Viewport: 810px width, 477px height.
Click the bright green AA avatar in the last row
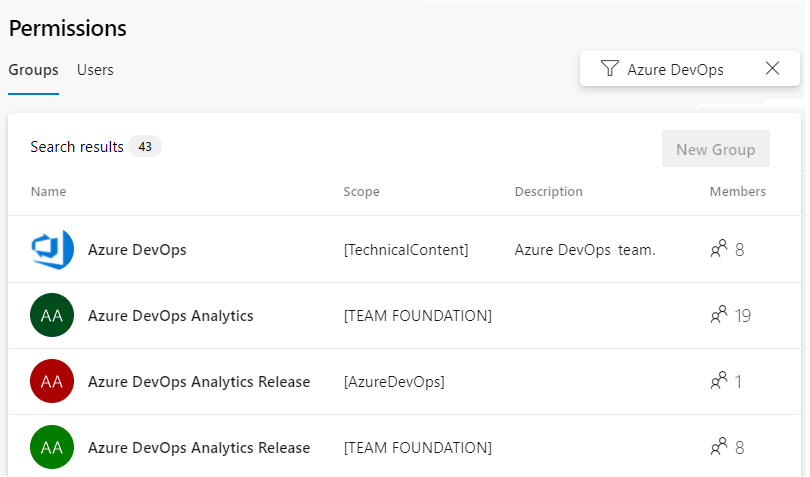pyautogui.click(x=52, y=447)
